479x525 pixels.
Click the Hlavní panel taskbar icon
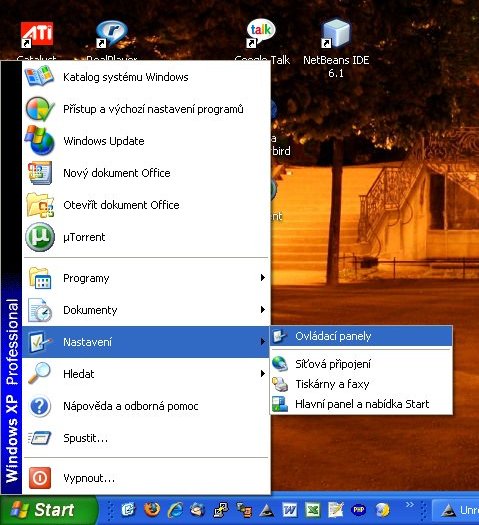tap(280, 404)
